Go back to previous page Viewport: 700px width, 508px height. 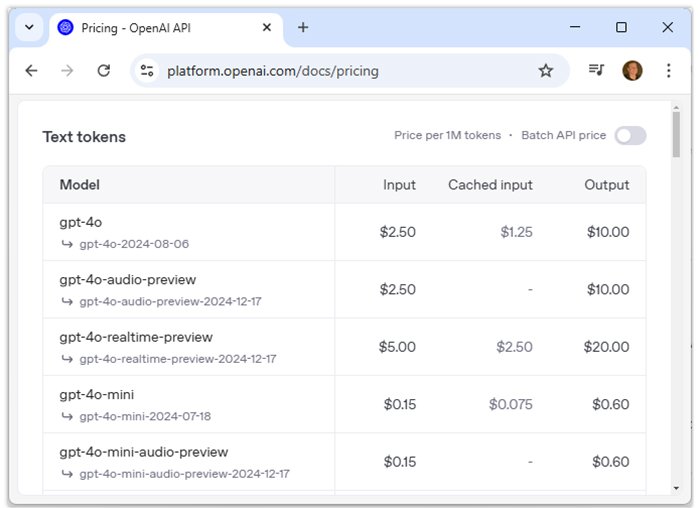[32, 71]
